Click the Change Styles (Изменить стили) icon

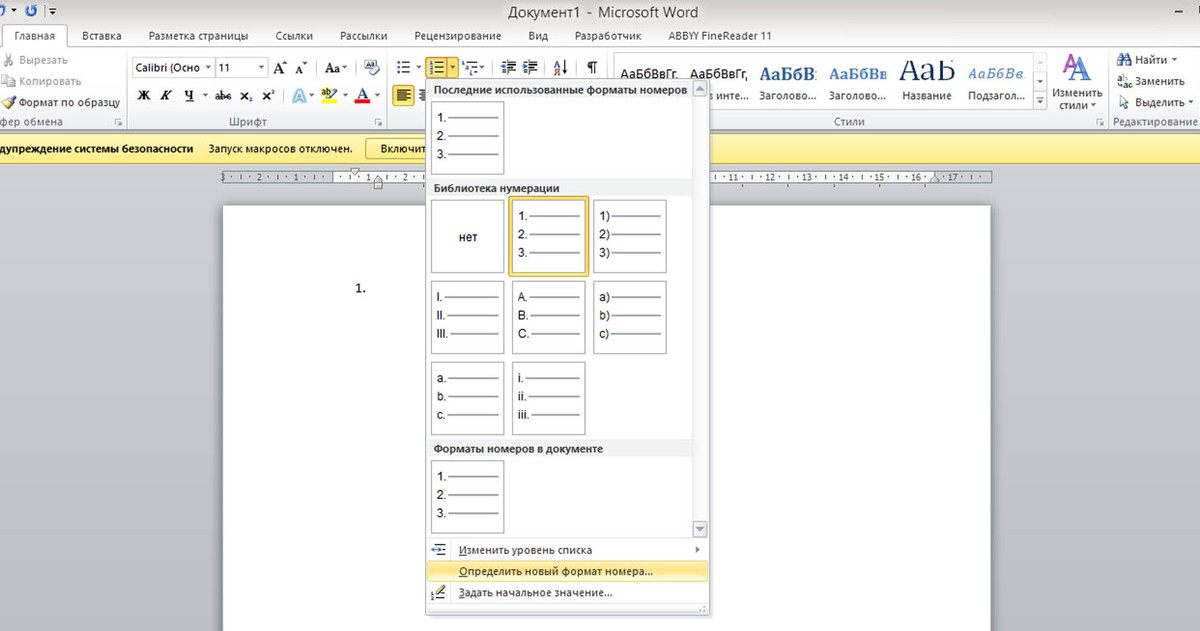[1076, 82]
